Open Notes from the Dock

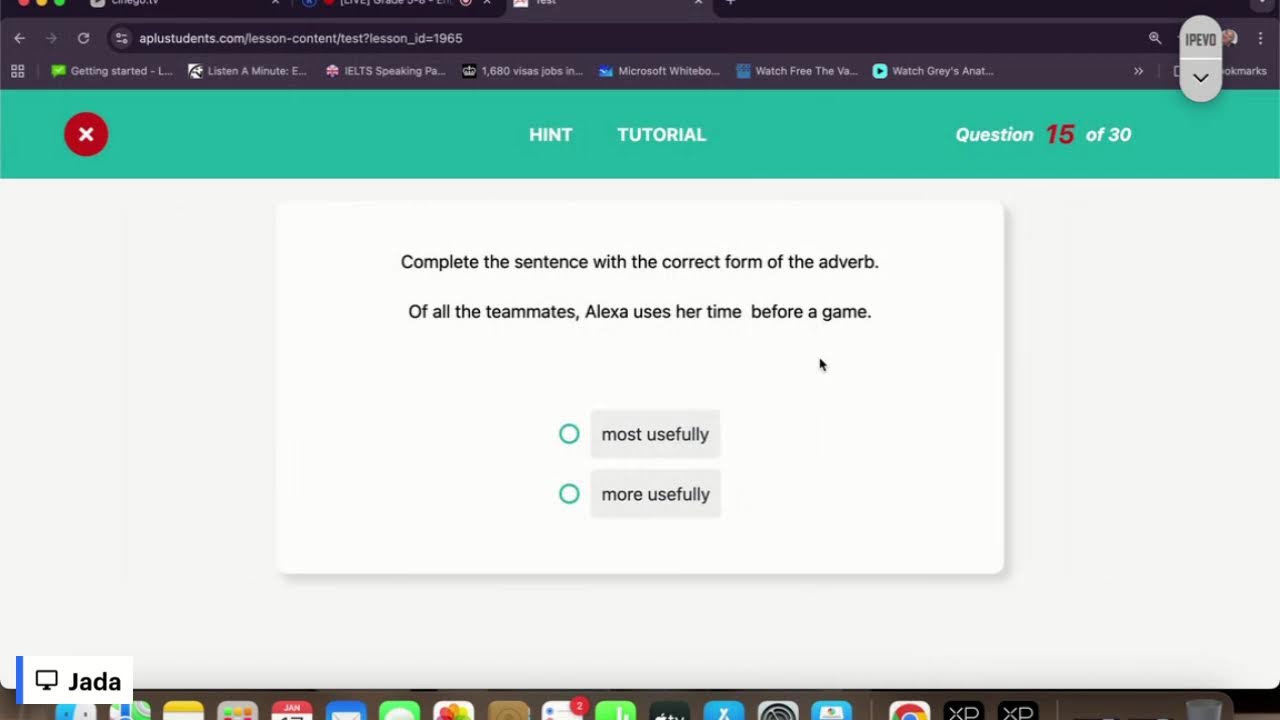pos(184,711)
